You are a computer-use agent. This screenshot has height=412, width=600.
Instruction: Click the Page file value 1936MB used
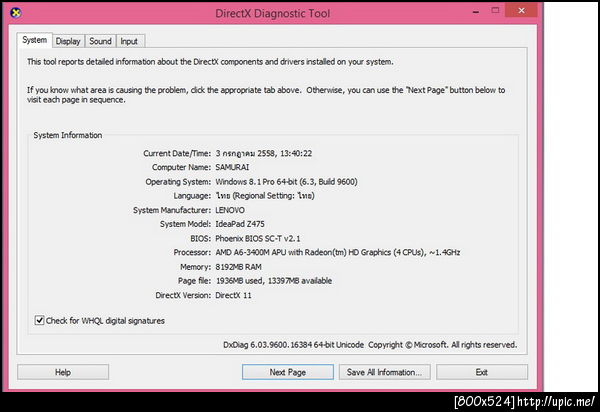pos(274,281)
